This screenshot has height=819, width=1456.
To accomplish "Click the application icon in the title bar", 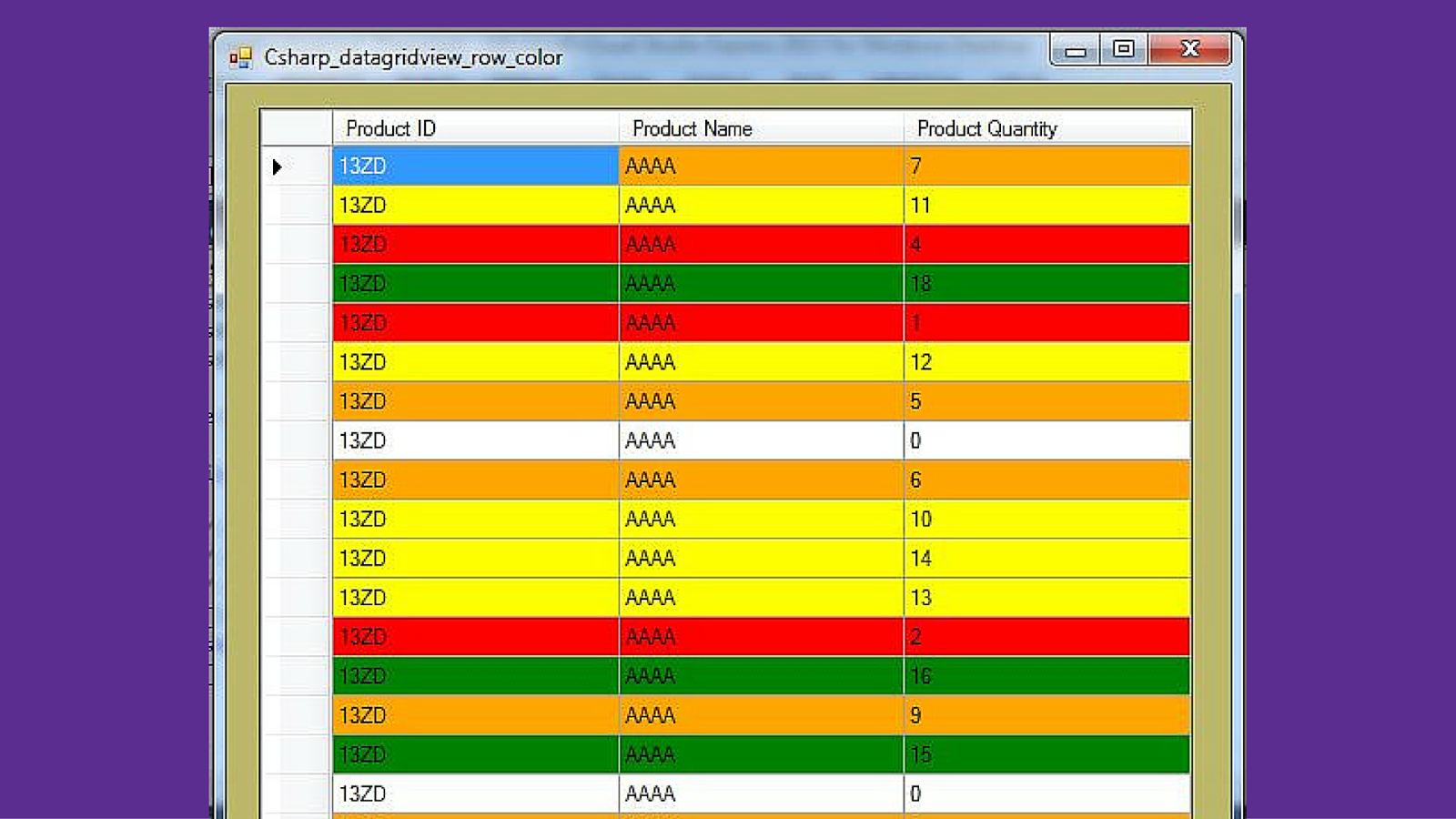I will (241, 56).
